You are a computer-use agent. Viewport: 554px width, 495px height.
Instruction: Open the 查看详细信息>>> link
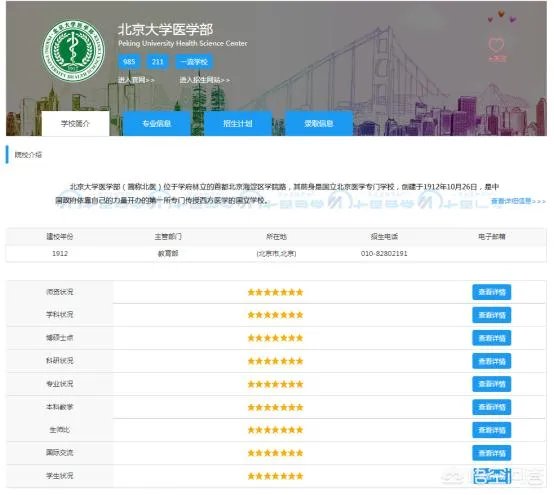click(x=518, y=201)
